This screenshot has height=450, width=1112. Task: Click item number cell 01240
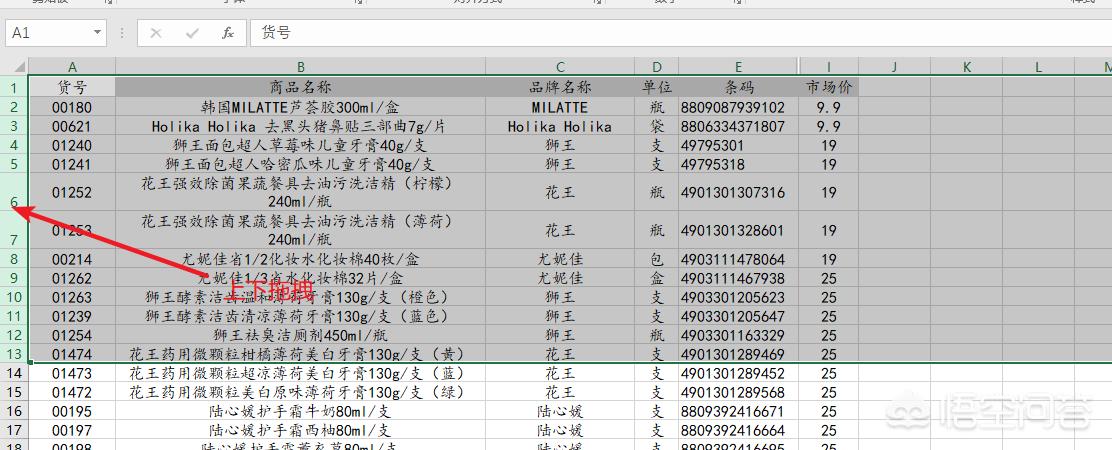coord(72,145)
